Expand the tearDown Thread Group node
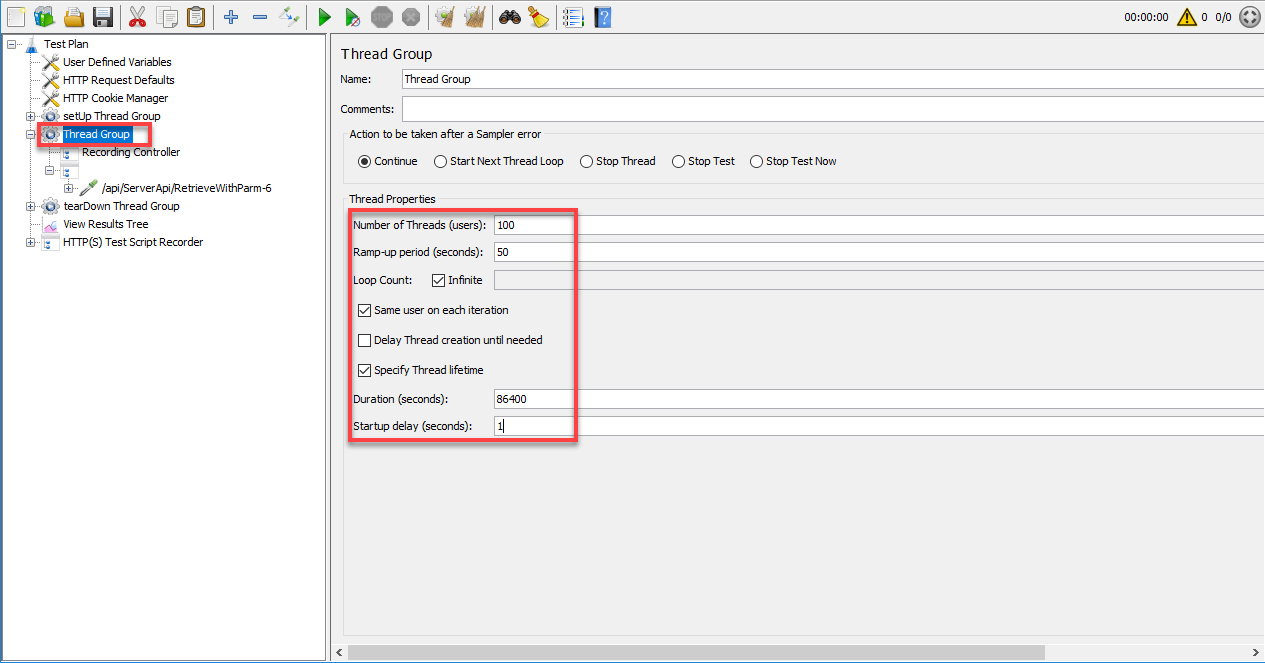The height and width of the screenshot is (663, 1265). click(30, 206)
